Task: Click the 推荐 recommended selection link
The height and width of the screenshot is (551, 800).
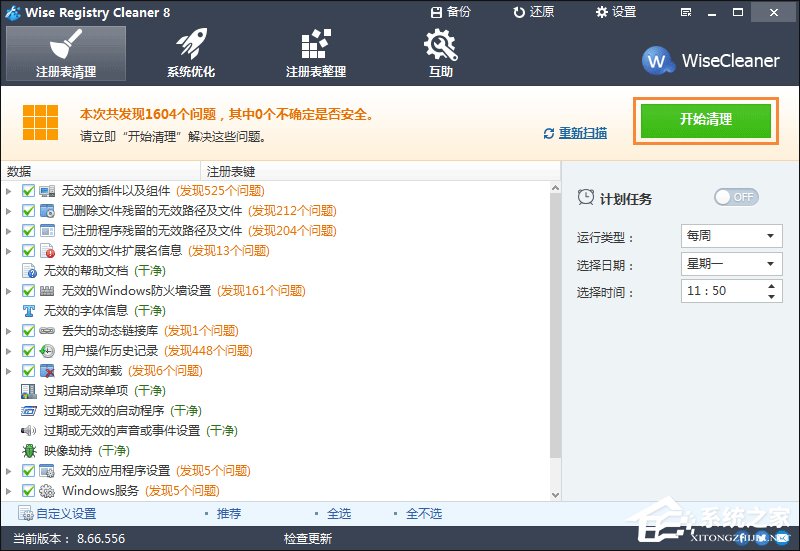Action: (229, 513)
